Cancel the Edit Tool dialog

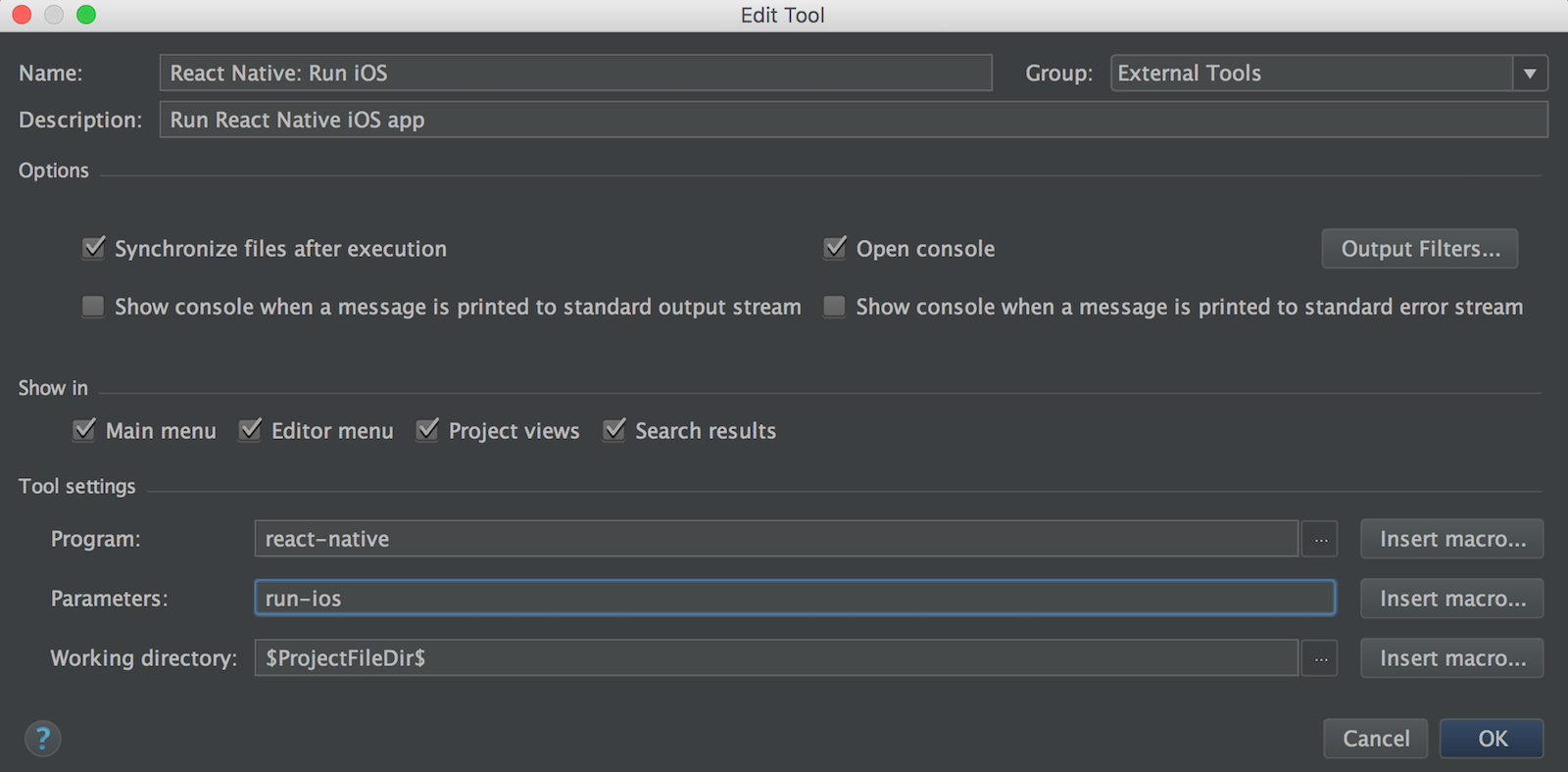1376,739
